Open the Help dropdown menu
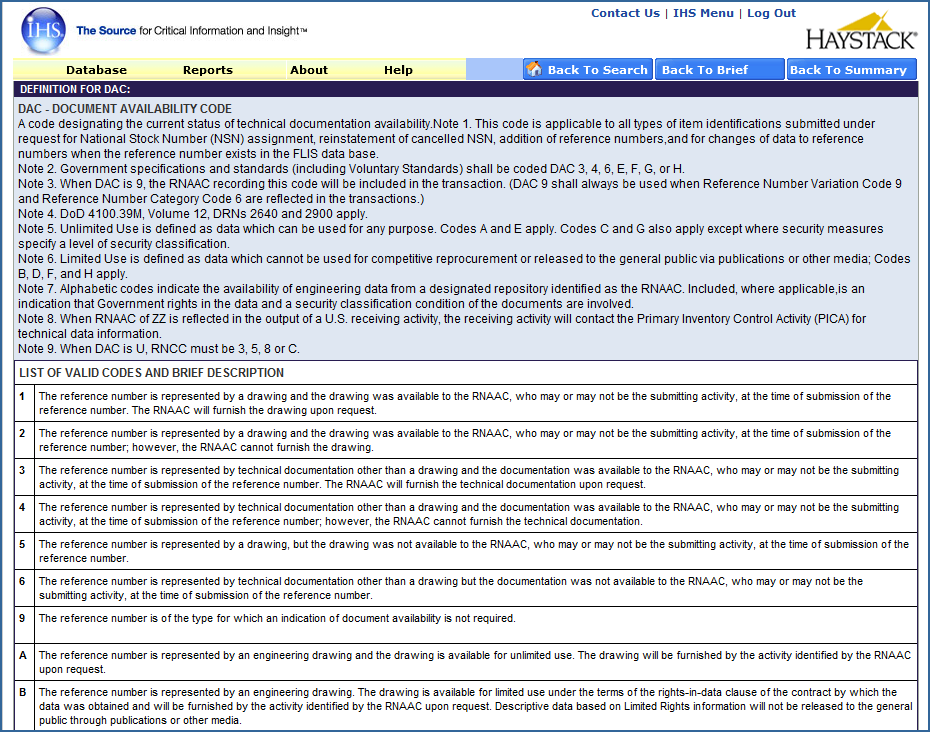 point(398,69)
